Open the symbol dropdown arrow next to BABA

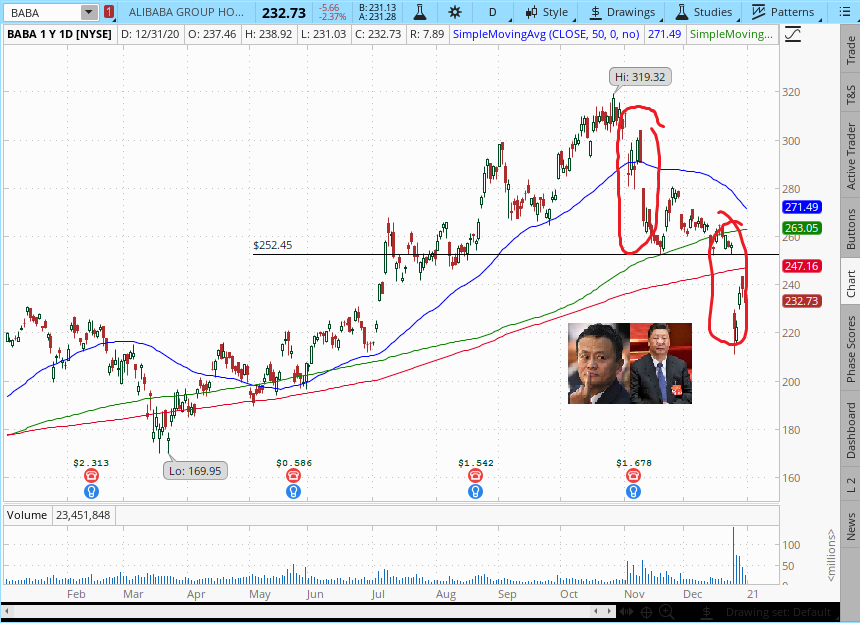tap(88, 12)
